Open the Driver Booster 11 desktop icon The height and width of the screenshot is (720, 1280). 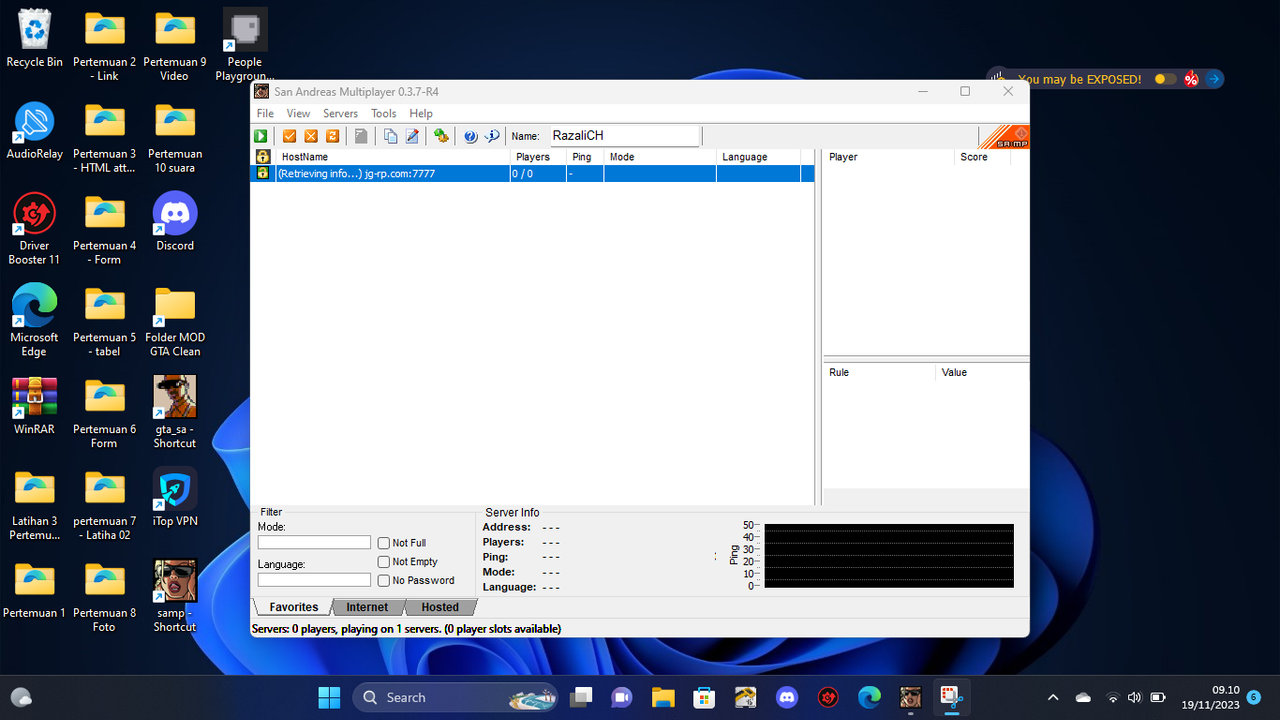(35, 228)
